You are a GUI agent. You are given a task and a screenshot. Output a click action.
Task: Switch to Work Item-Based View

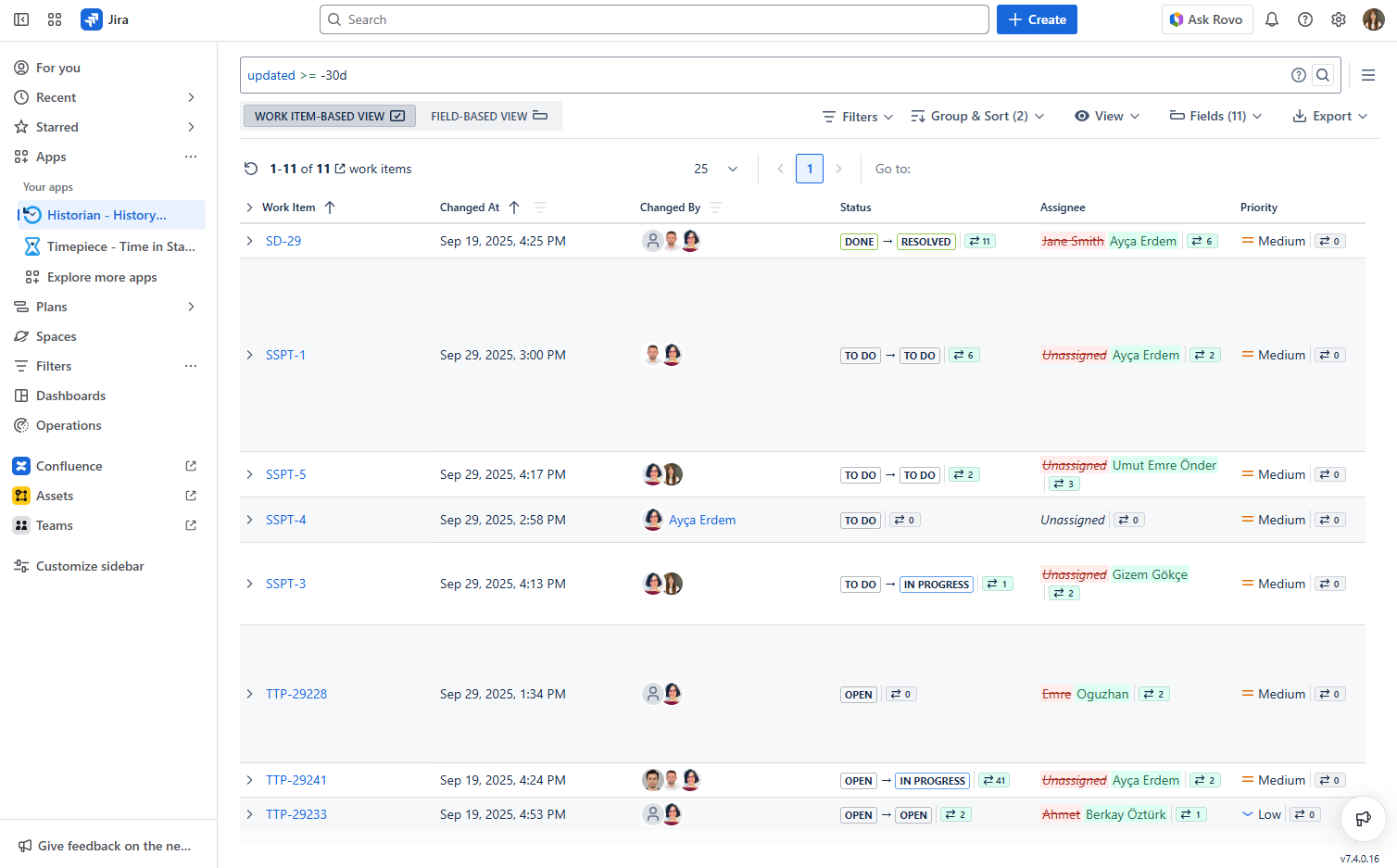(329, 116)
